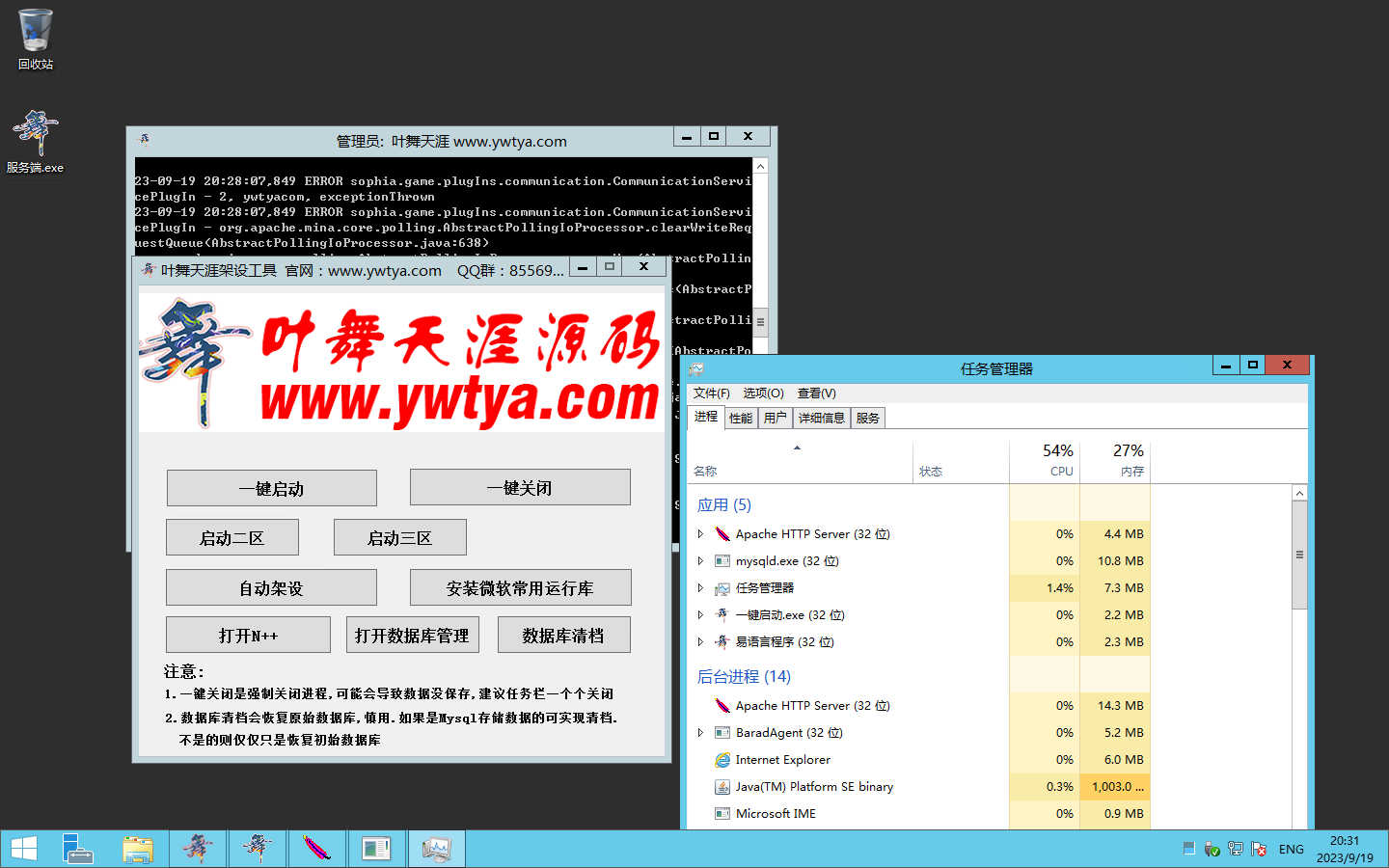Click the 安装微软常用运行库 button
Screen dimensions: 1389x868
(x=520, y=587)
